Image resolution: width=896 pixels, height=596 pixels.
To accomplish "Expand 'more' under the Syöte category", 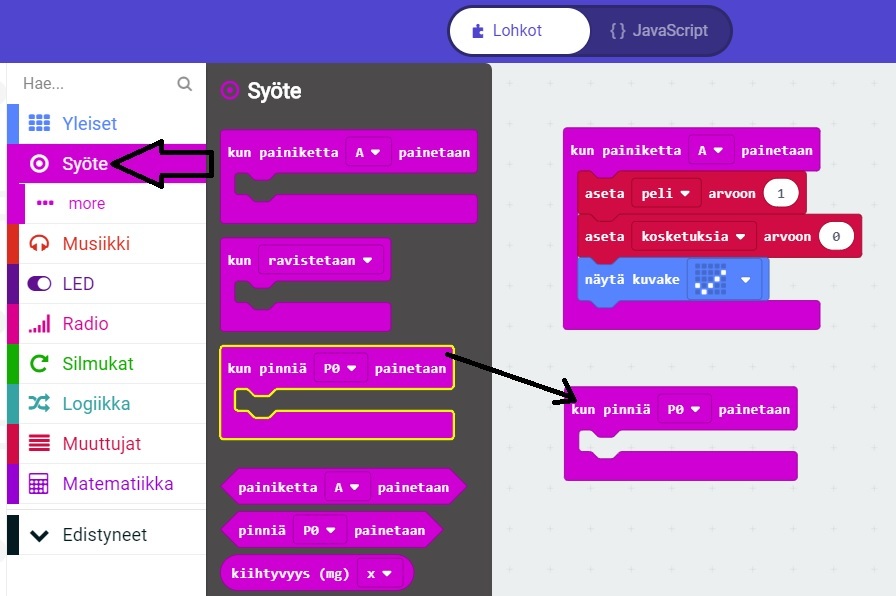I will [85, 203].
